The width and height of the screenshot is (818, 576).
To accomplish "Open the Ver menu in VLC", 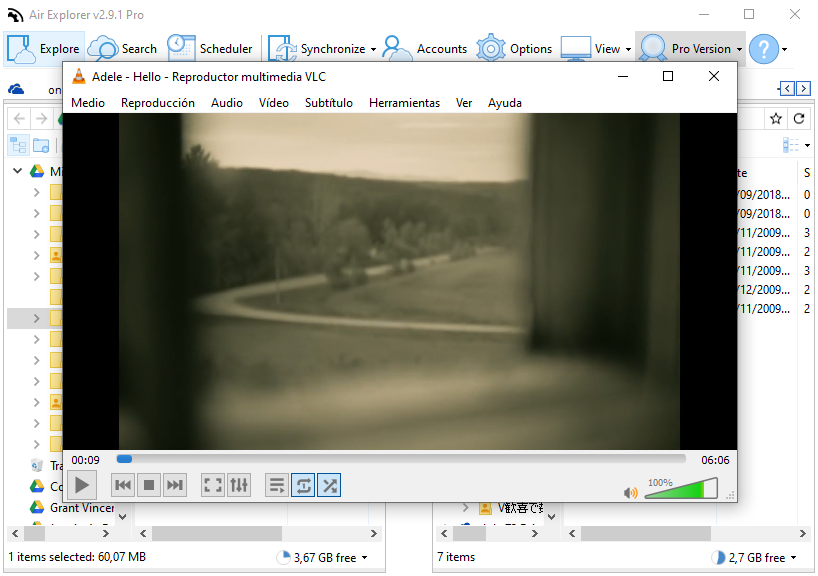I will (464, 103).
